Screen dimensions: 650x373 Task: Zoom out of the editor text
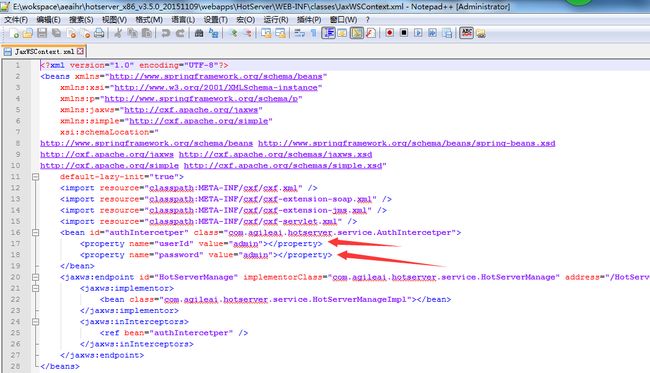[x=249, y=33]
